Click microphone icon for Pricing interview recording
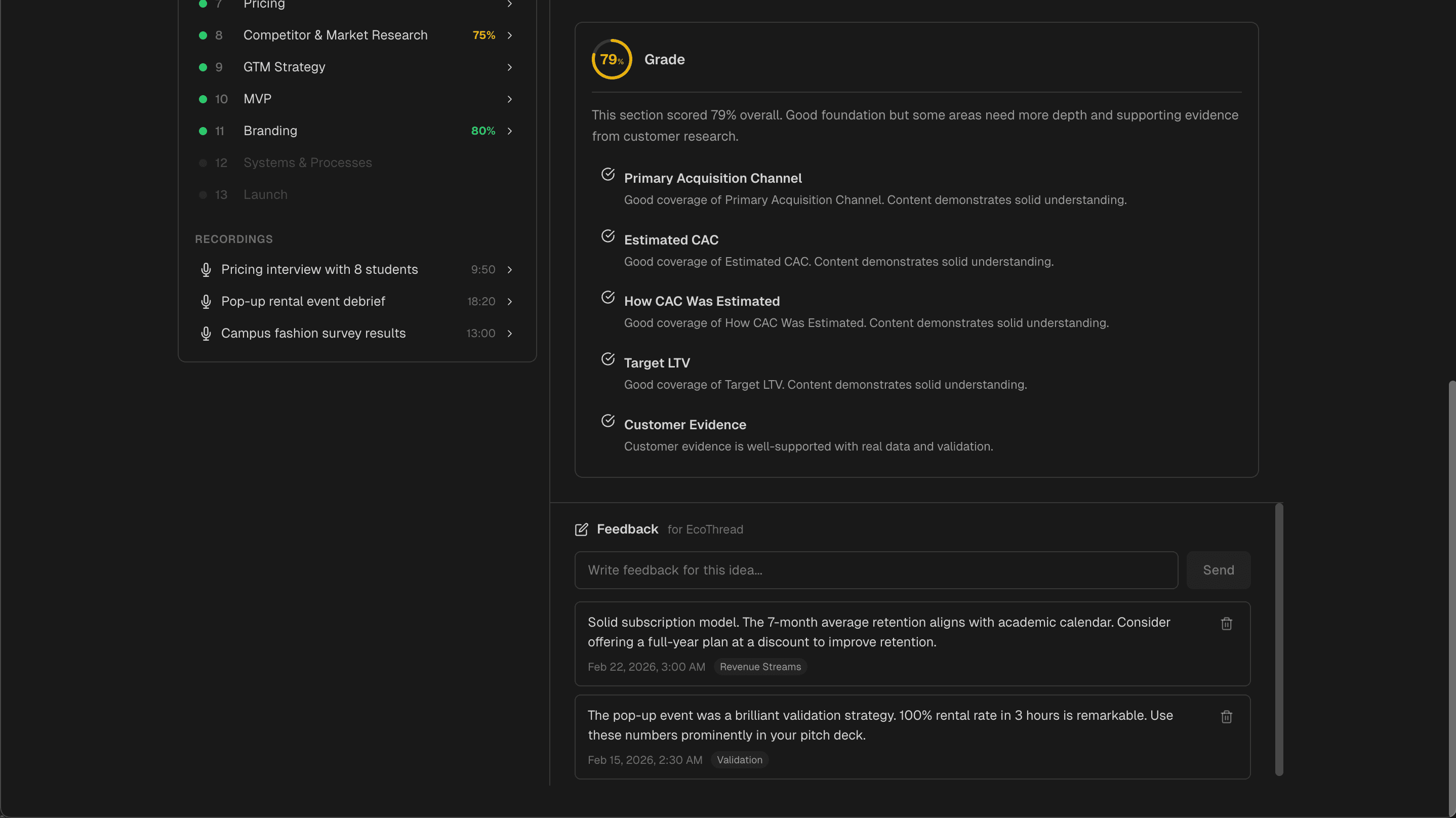 point(206,270)
